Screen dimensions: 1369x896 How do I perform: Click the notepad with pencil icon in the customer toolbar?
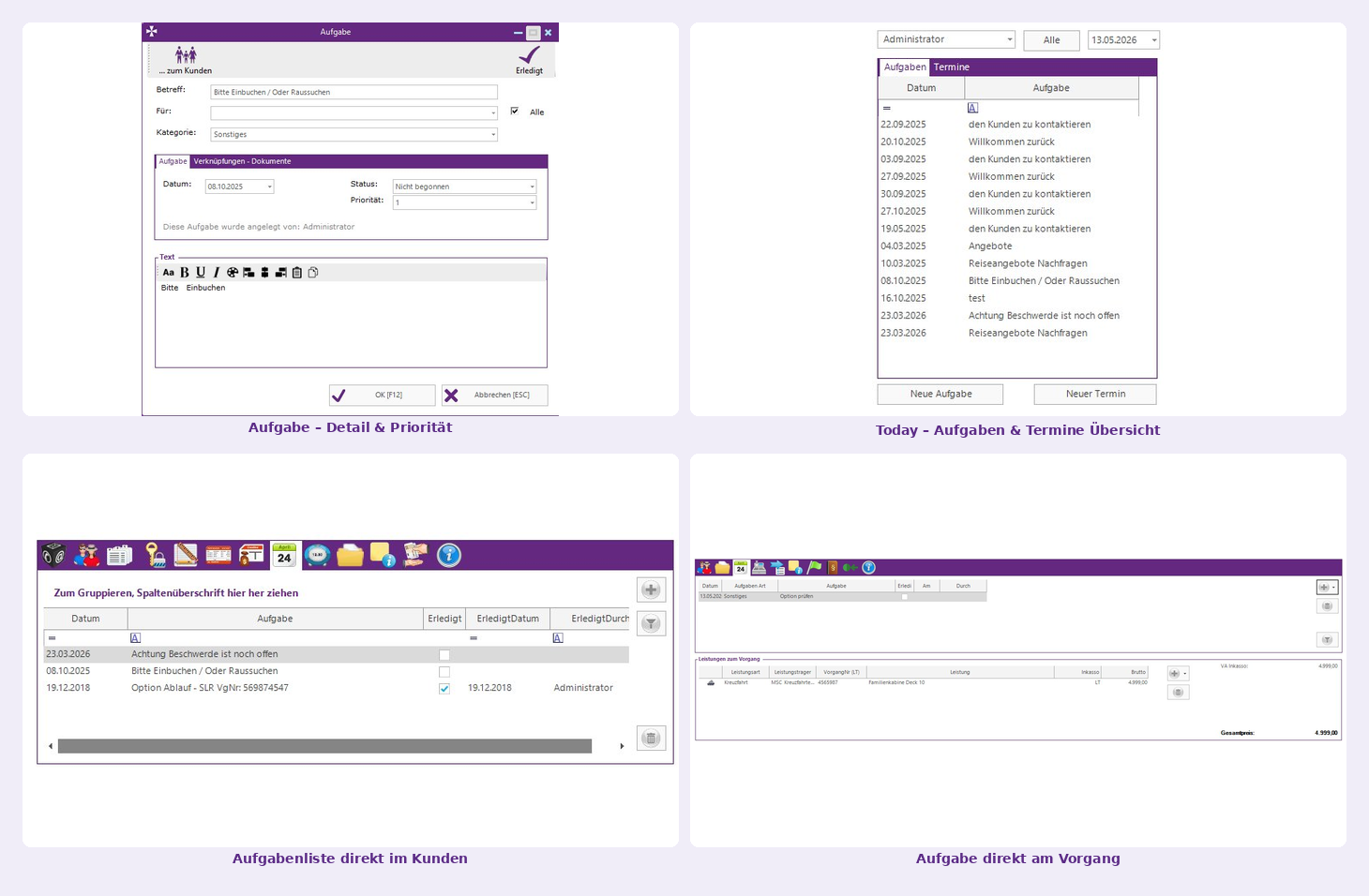coord(186,555)
